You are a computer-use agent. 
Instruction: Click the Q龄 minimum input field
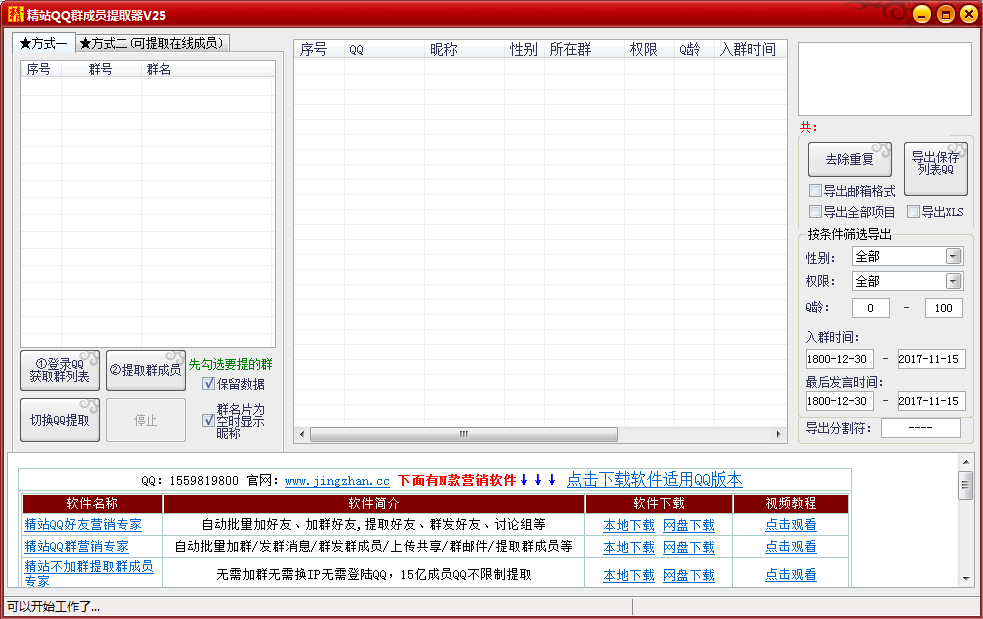(x=870, y=308)
